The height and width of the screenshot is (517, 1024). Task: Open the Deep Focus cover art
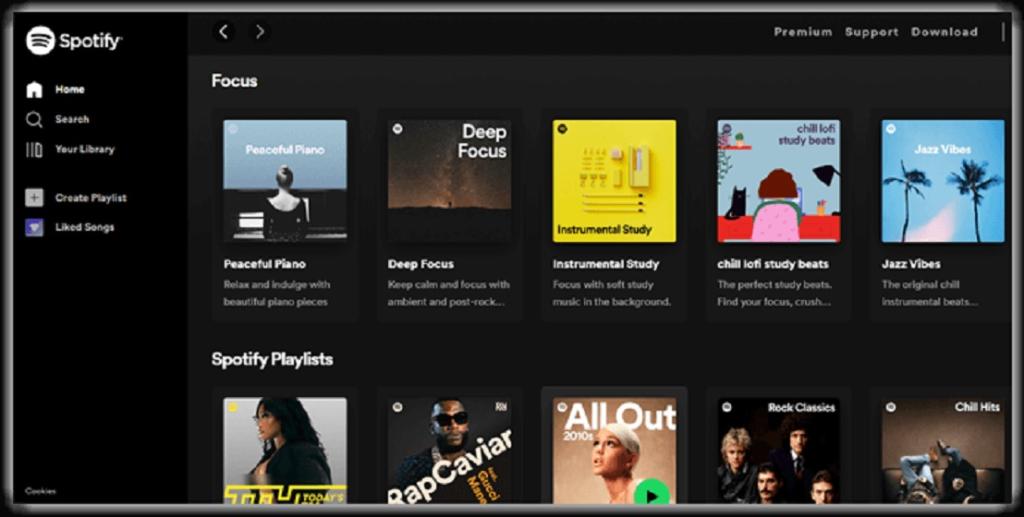450,181
